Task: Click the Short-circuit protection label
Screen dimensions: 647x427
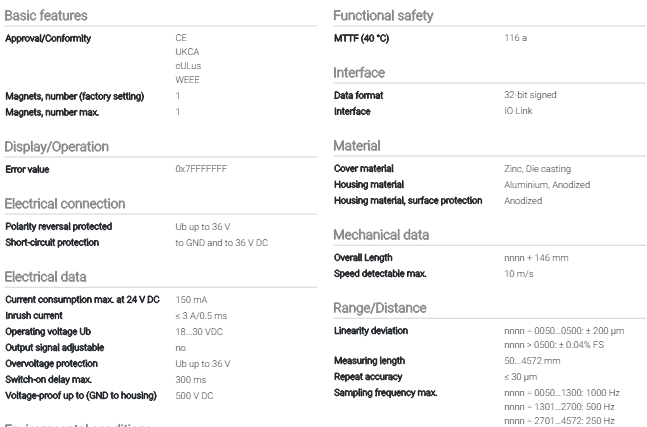Action: coord(52,243)
